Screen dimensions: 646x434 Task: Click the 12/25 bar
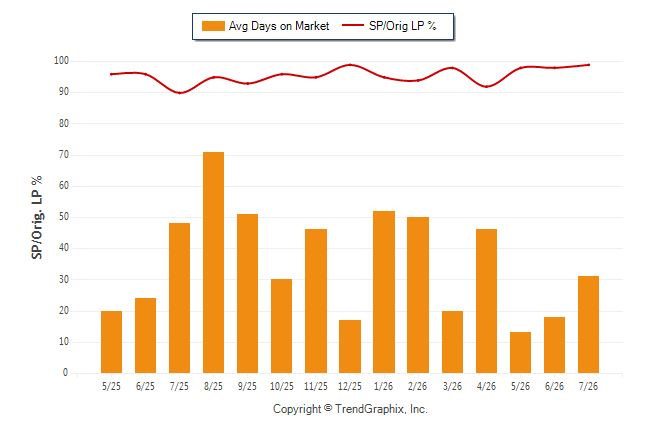click(350, 347)
